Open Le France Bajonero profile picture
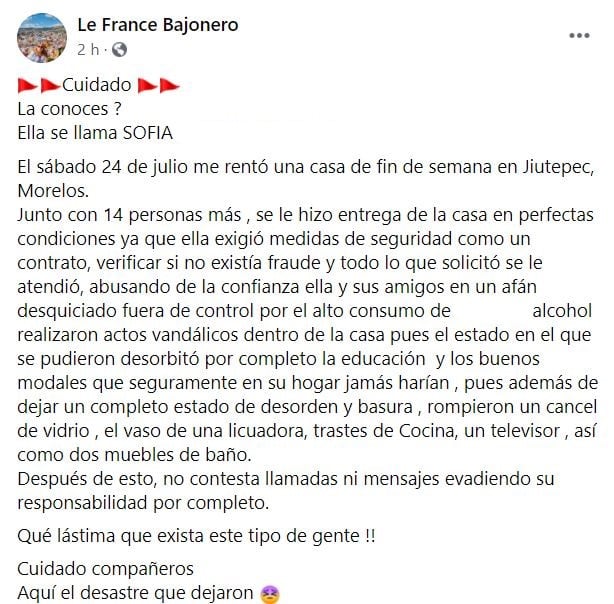 tap(42, 37)
